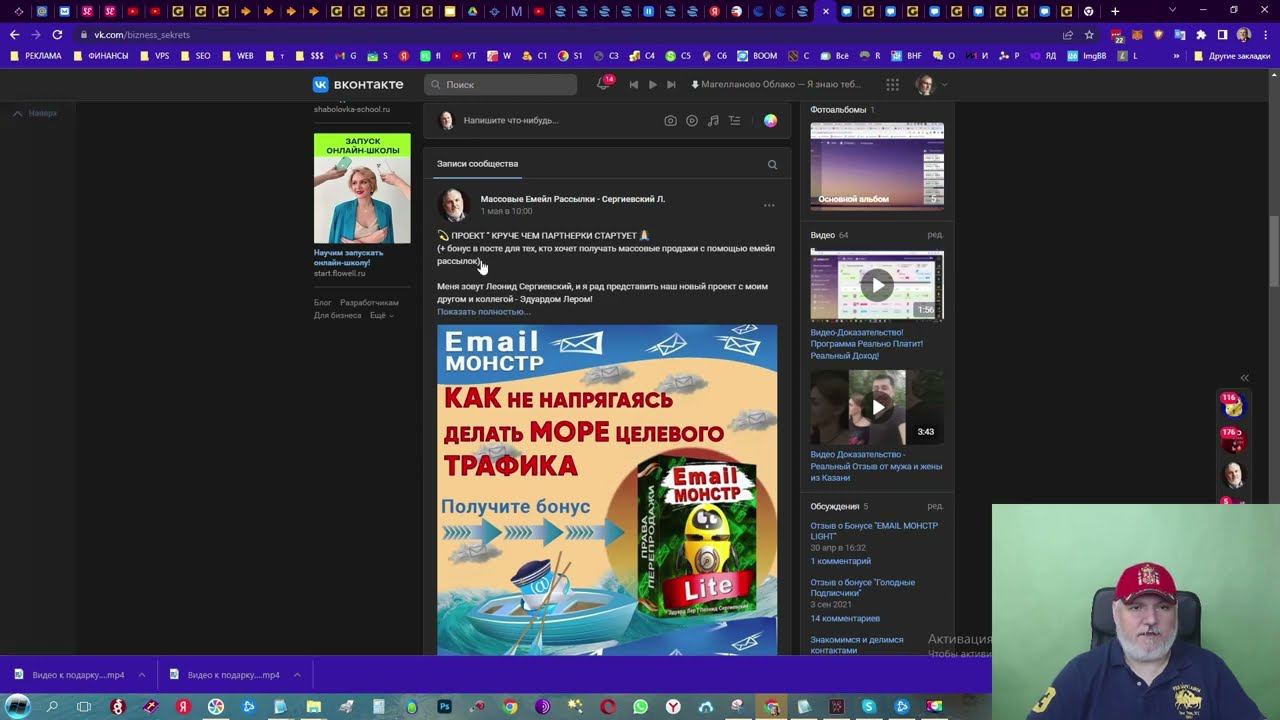Open the 'Разработчикам' footer link
Image resolution: width=1280 pixels, height=720 pixels.
(x=369, y=303)
